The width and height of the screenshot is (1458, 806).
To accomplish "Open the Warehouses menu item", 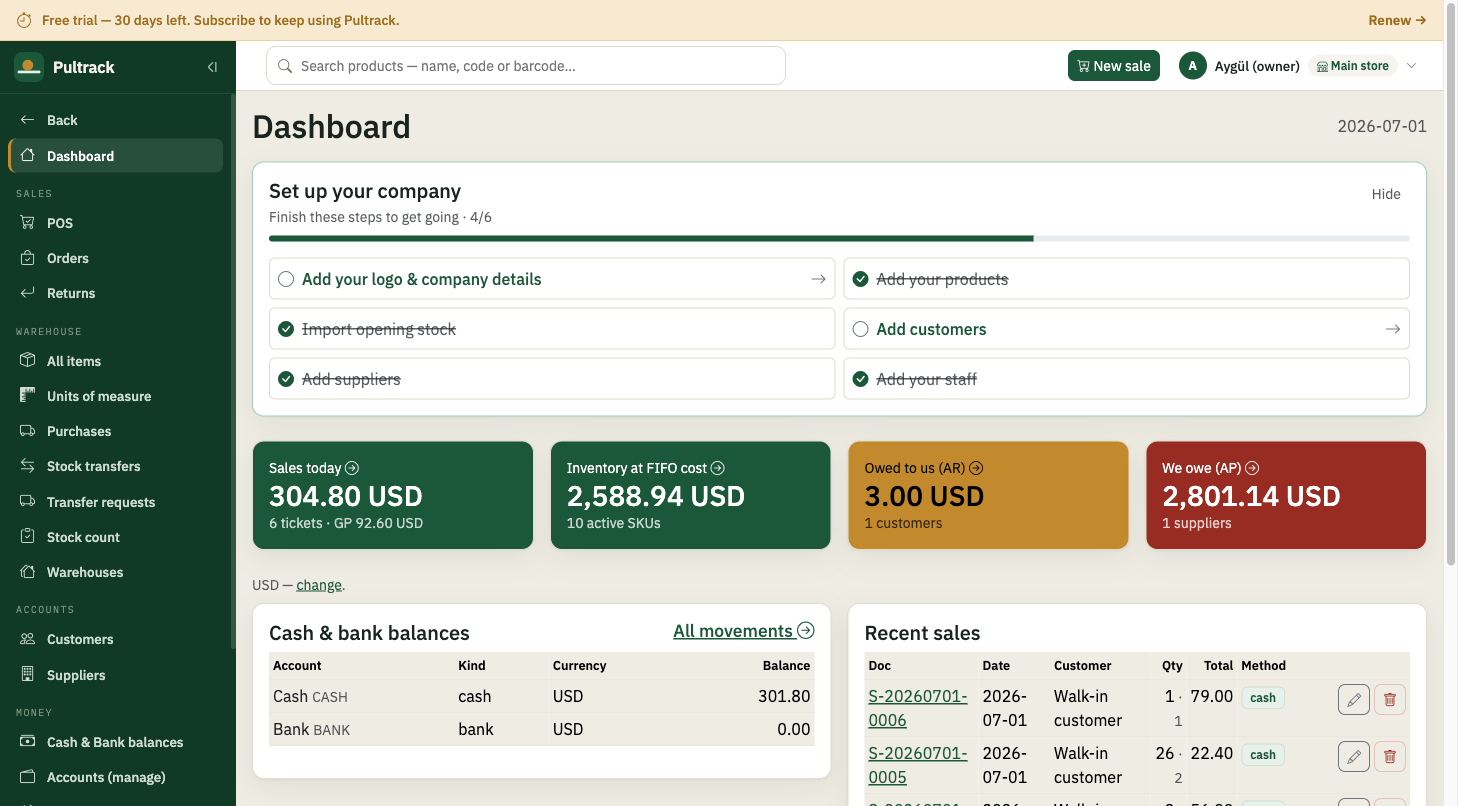I will click(x=115, y=572).
